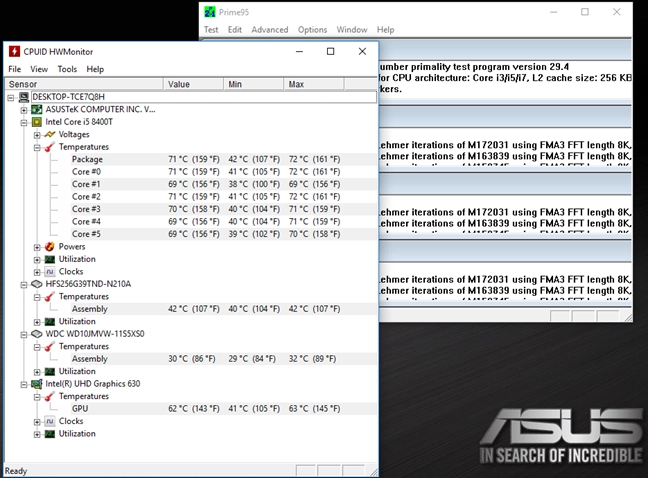Select the Core #2 row

(224, 197)
